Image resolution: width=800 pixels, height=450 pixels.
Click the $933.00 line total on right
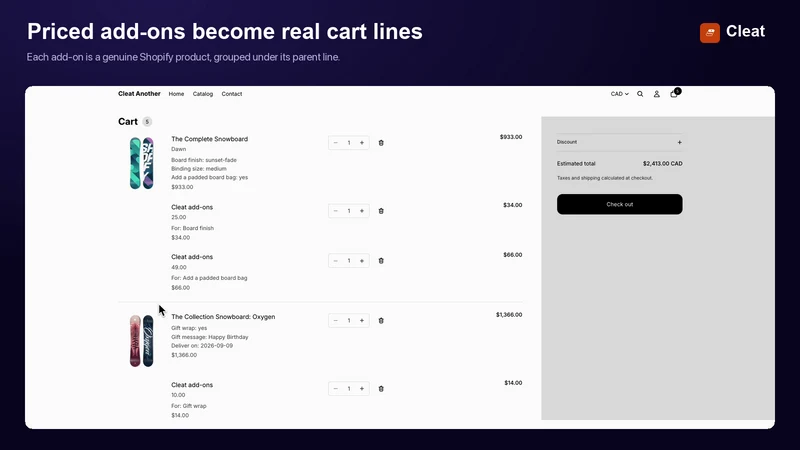(511, 137)
